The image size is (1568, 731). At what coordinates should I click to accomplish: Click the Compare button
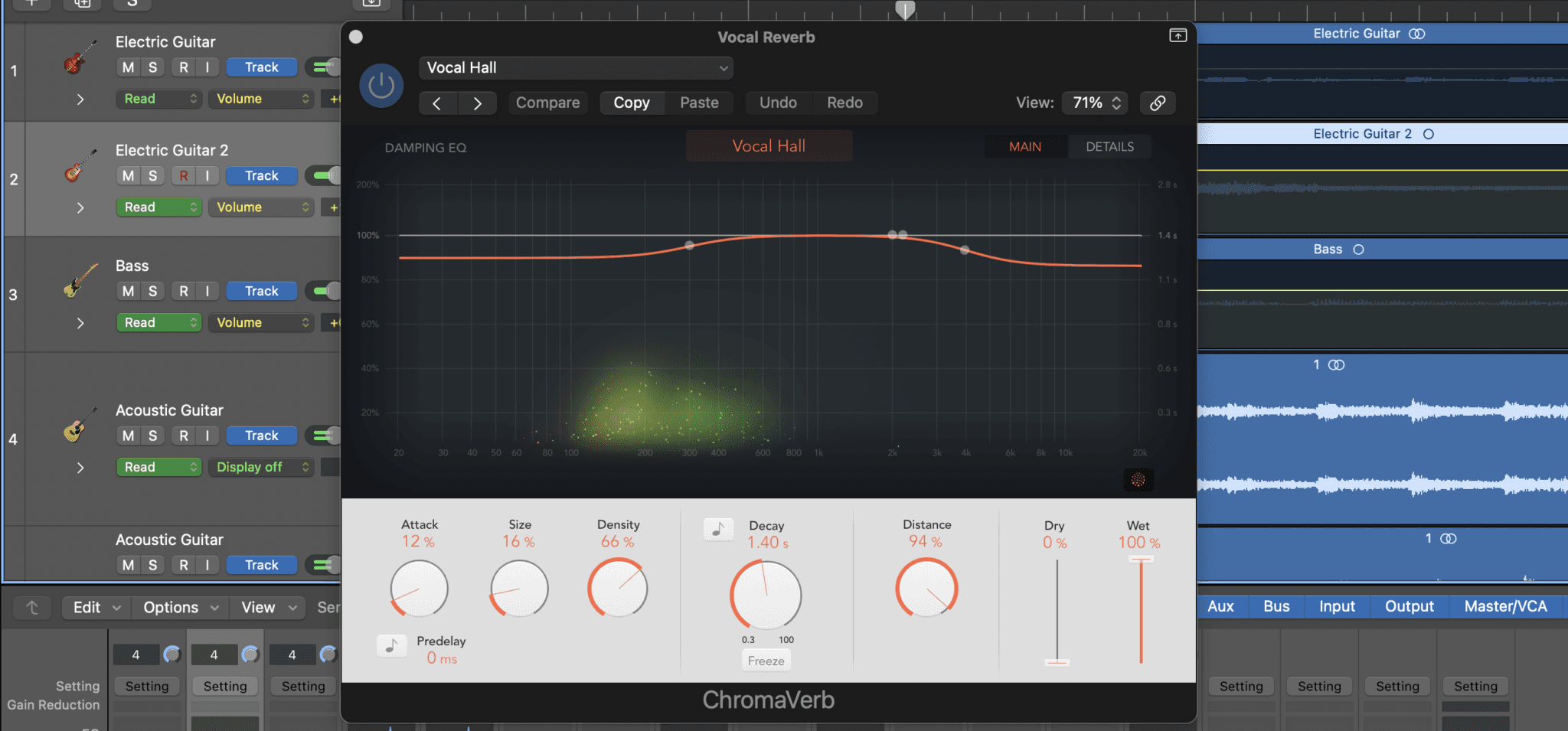coord(547,102)
